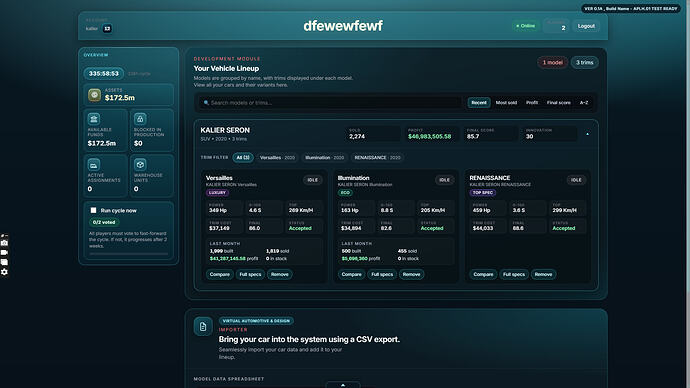The width and height of the screenshot is (690, 388).
Task: Click the IDLE badge on Versailles card
Action: [x=312, y=179]
